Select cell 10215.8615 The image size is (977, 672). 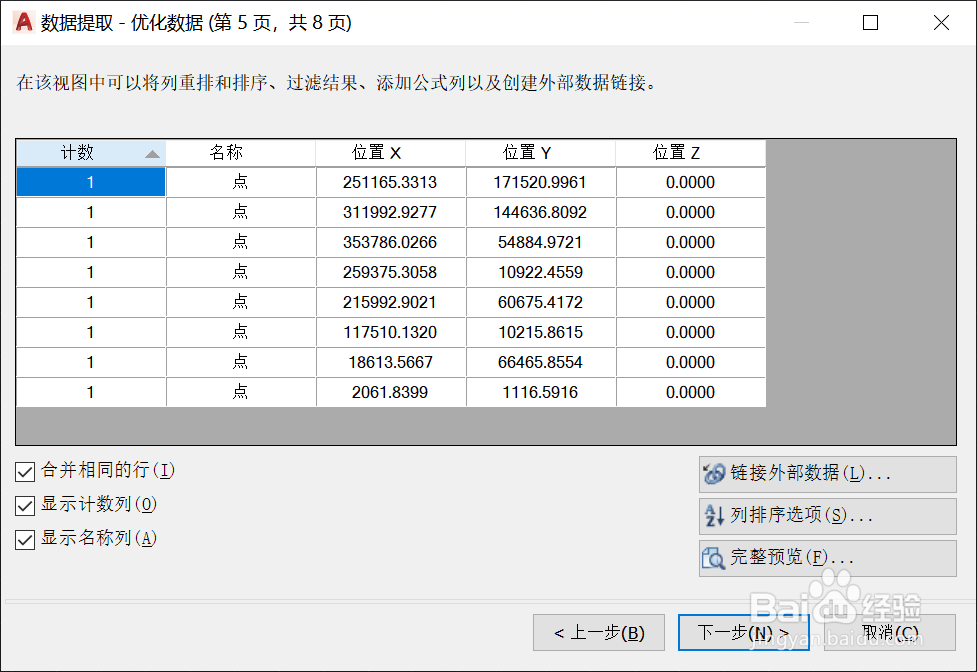tap(541, 332)
